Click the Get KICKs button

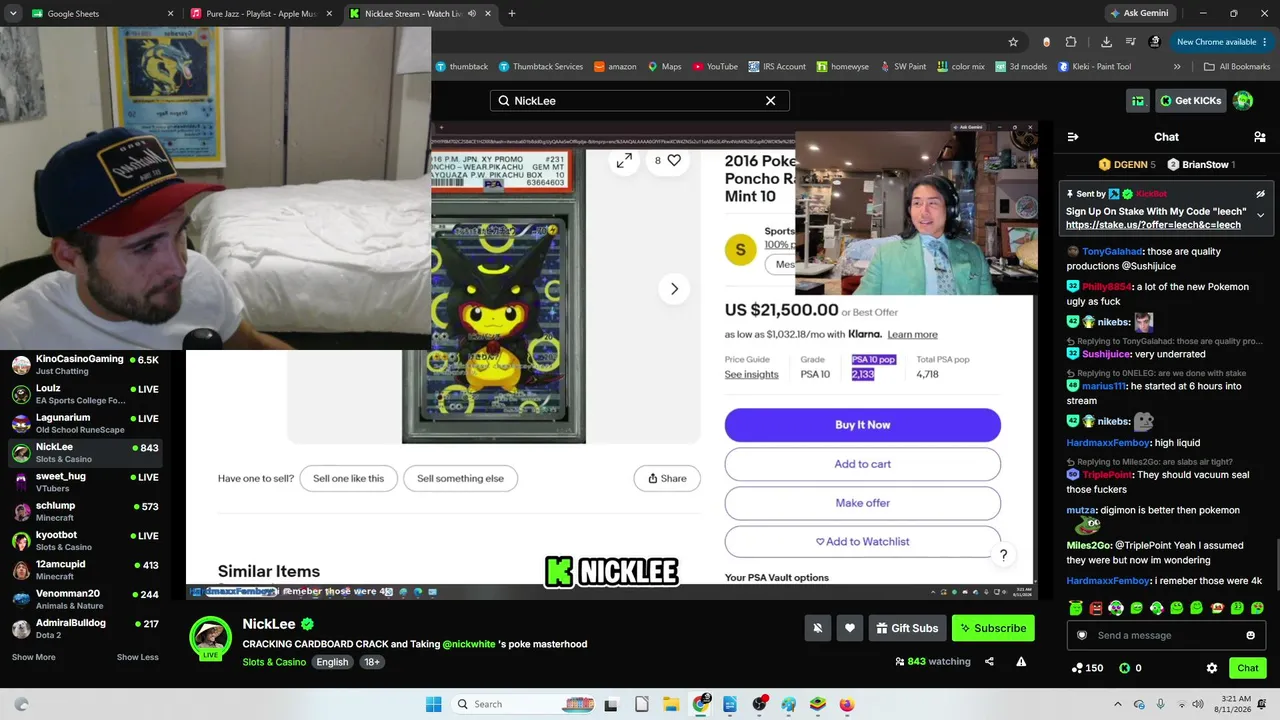pyautogui.click(x=1190, y=101)
